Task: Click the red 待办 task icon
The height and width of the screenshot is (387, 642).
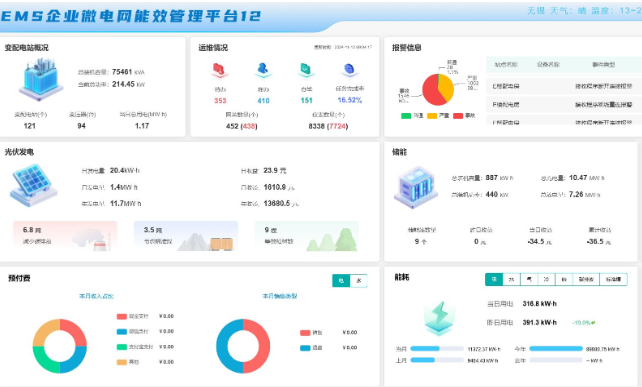Action: point(219,70)
